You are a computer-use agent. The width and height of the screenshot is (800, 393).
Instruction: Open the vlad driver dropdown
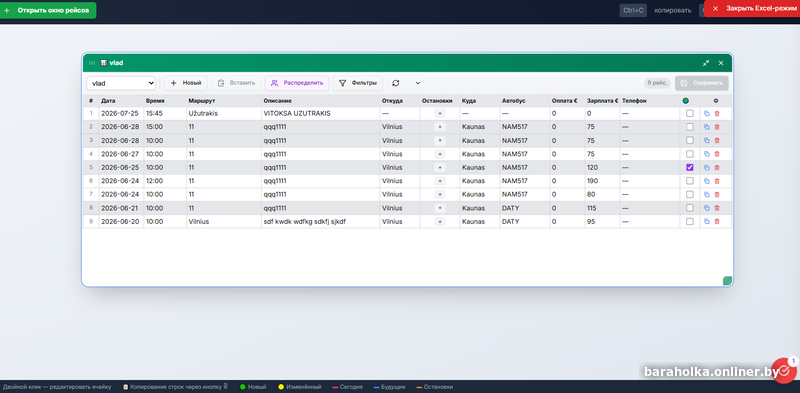tap(121, 83)
